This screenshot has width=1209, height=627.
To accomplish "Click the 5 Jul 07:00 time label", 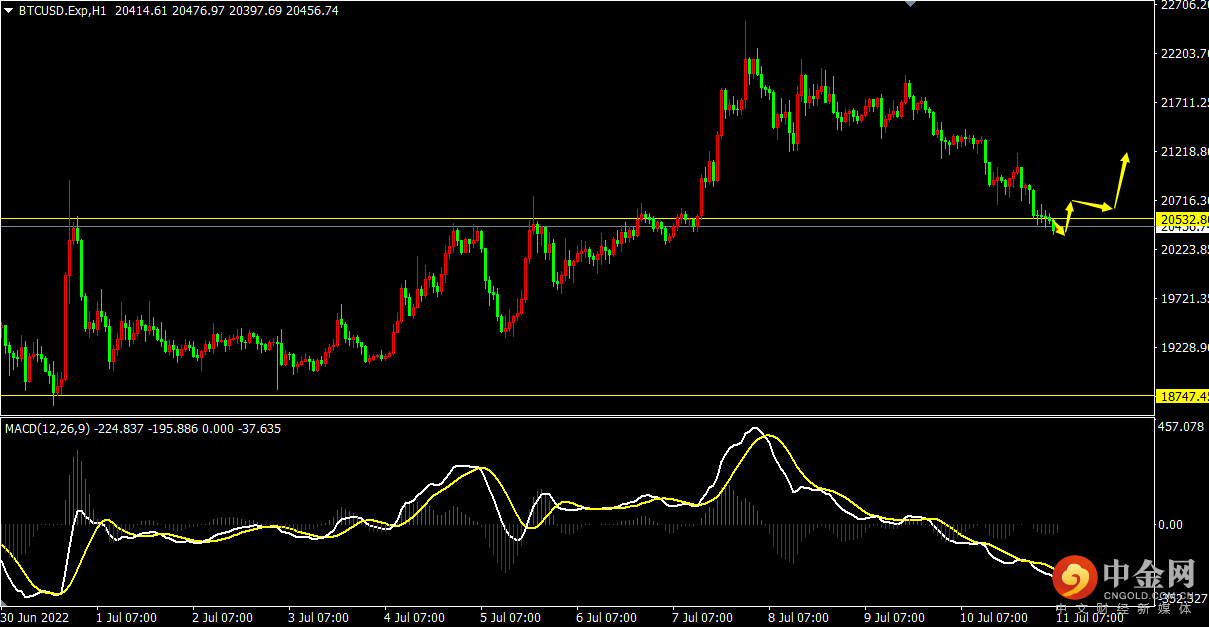I will (x=510, y=617).
